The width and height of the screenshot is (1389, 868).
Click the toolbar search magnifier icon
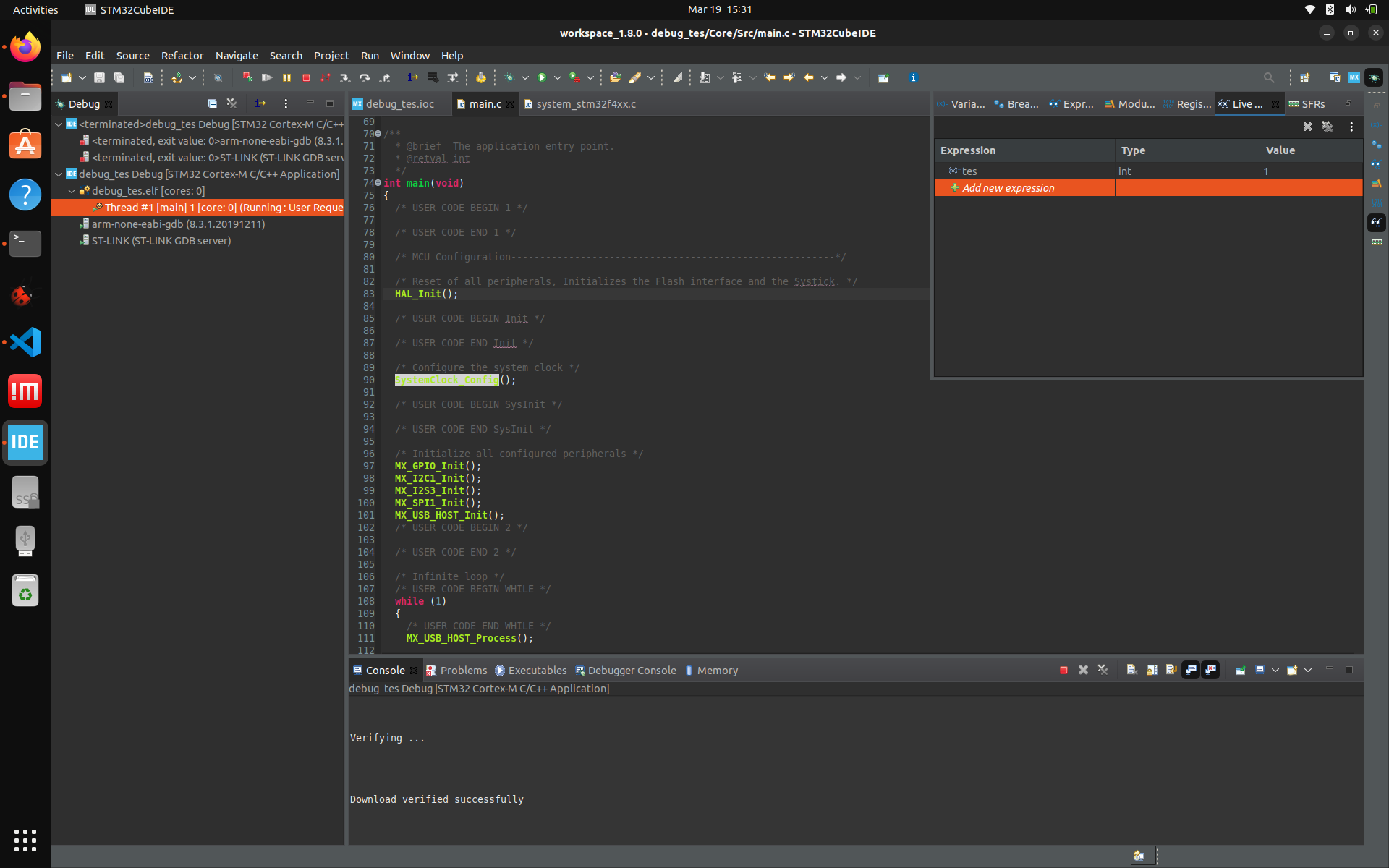pos(1269,77)
